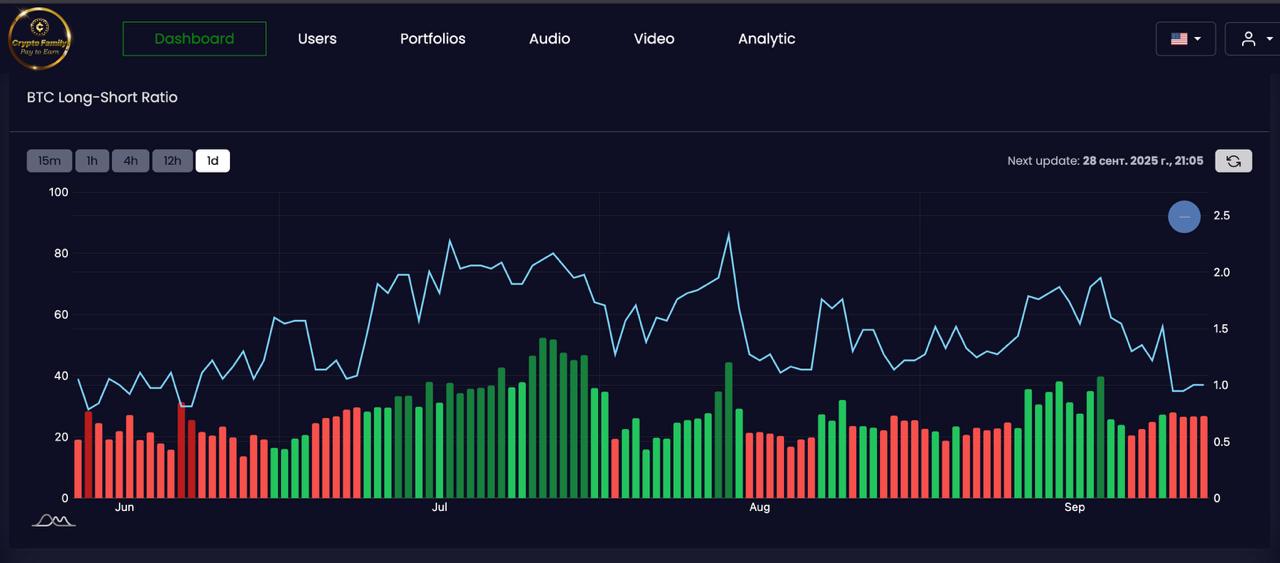Open the Portfolios section
This screenshot has height=563, width=1280.
[x=433, y=39]
